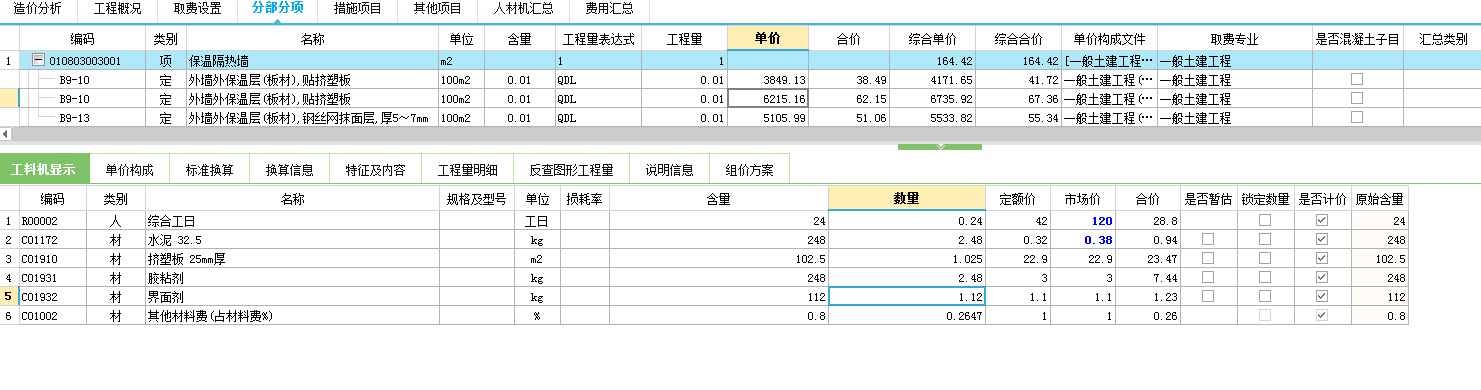Select the quantity cell 1.12 for 界面剂
1481x390 pixels.
906,297
